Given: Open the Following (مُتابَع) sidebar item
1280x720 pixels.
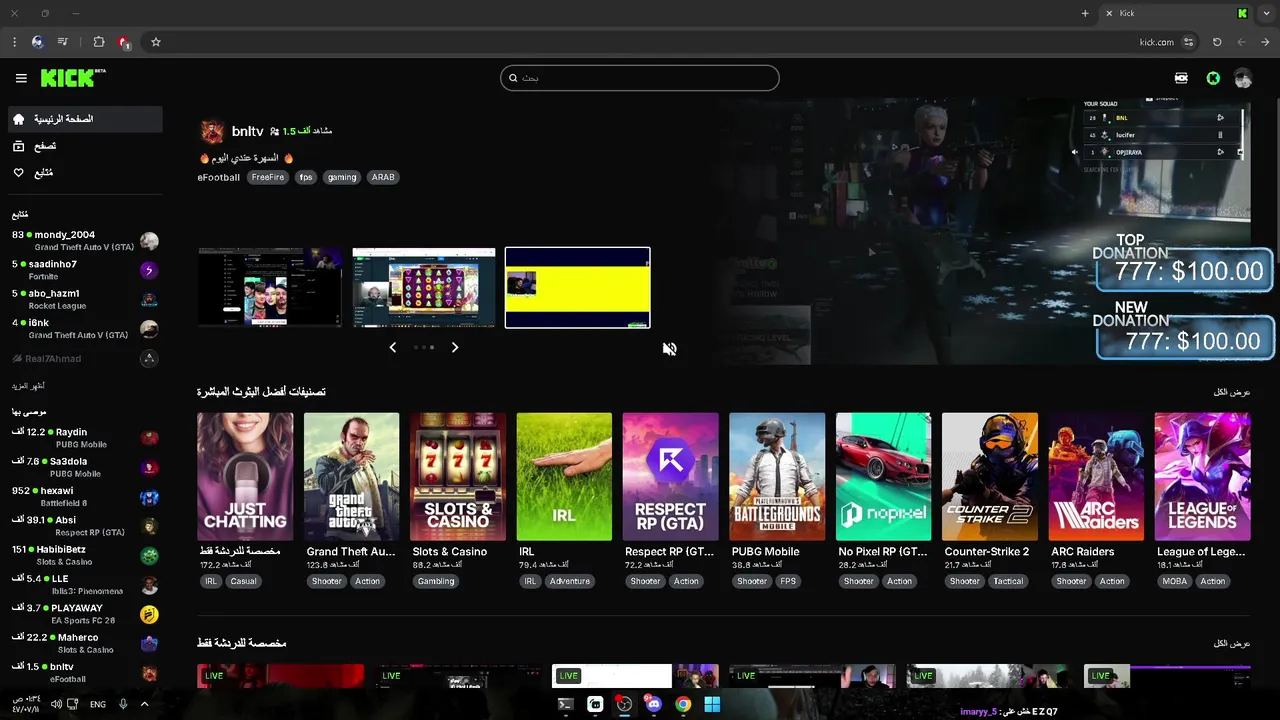Looking at the screenshot, I should point(84,173).
